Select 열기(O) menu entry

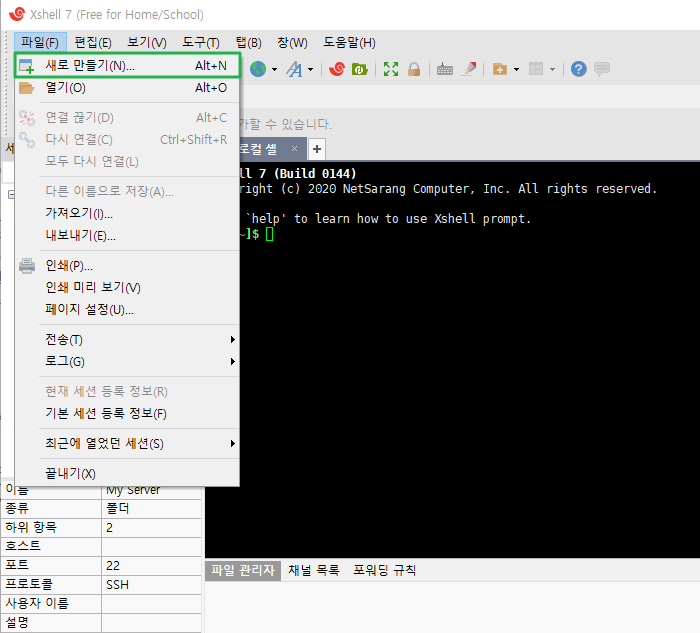(x=128, y=88)
